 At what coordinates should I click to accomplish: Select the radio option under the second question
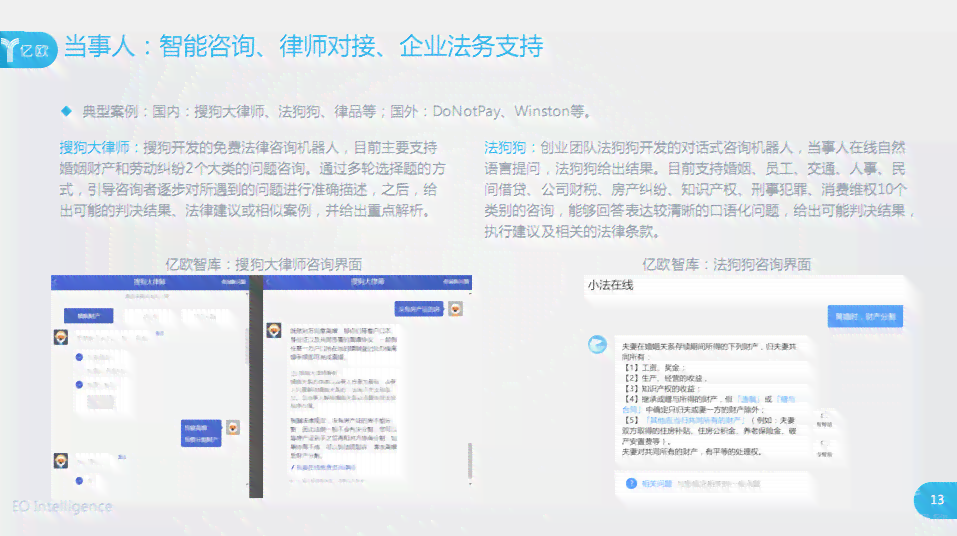click(x=79, y=481)
